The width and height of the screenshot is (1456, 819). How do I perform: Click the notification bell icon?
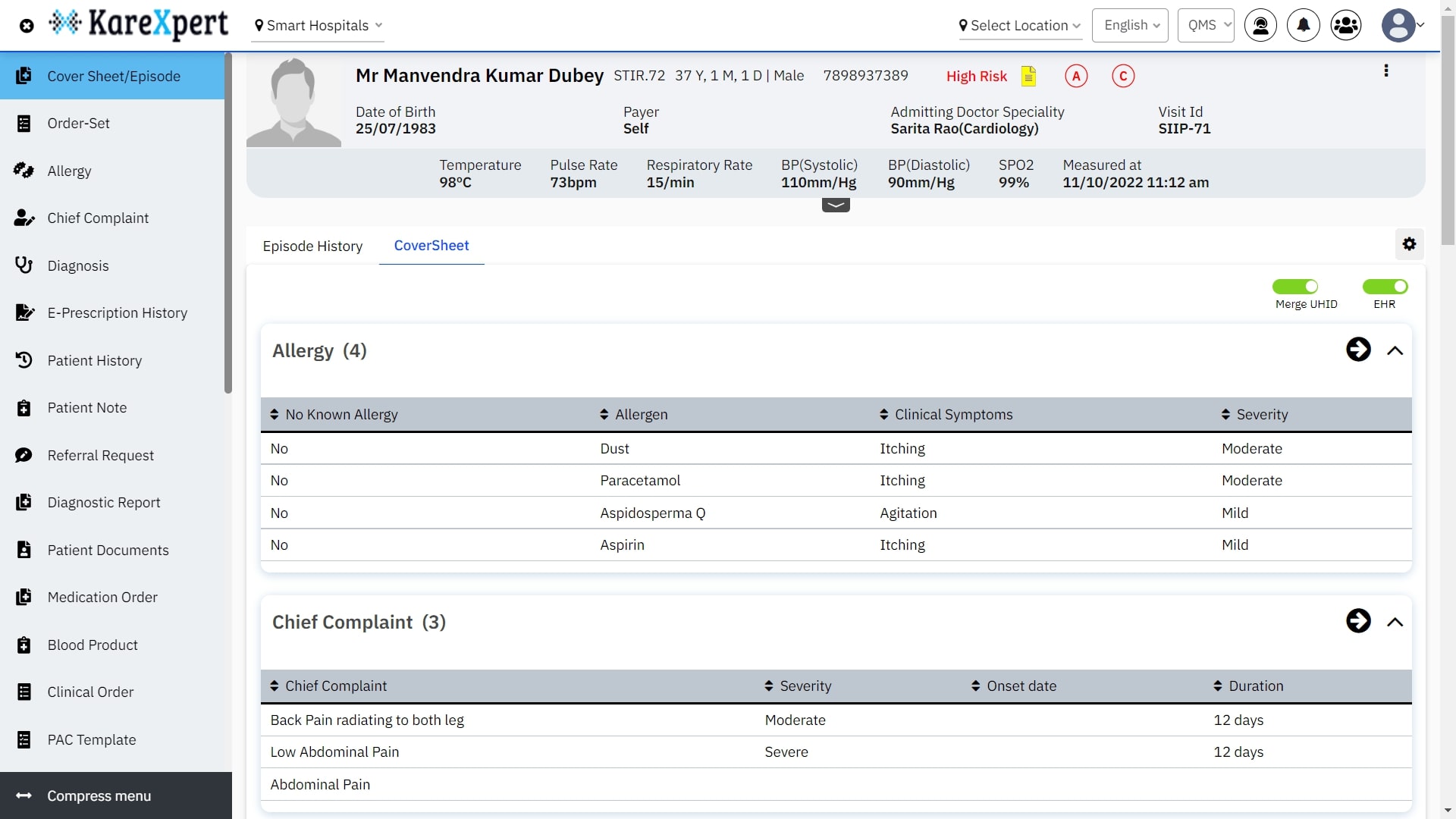point(1303,25)
